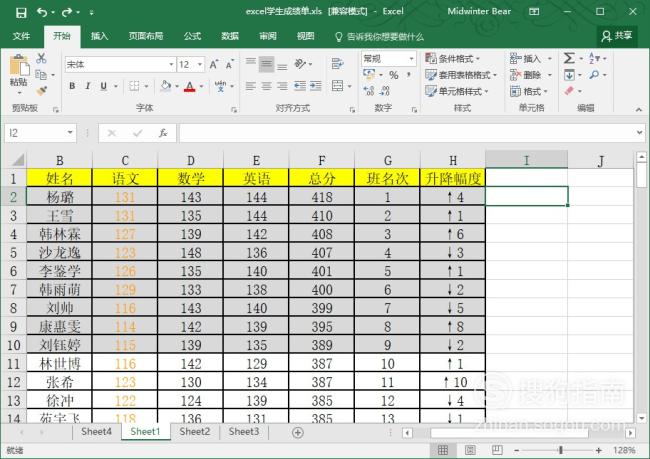Open the Conditional Formatting dropdown
The image size is (650, 459).
click(453, 58)
